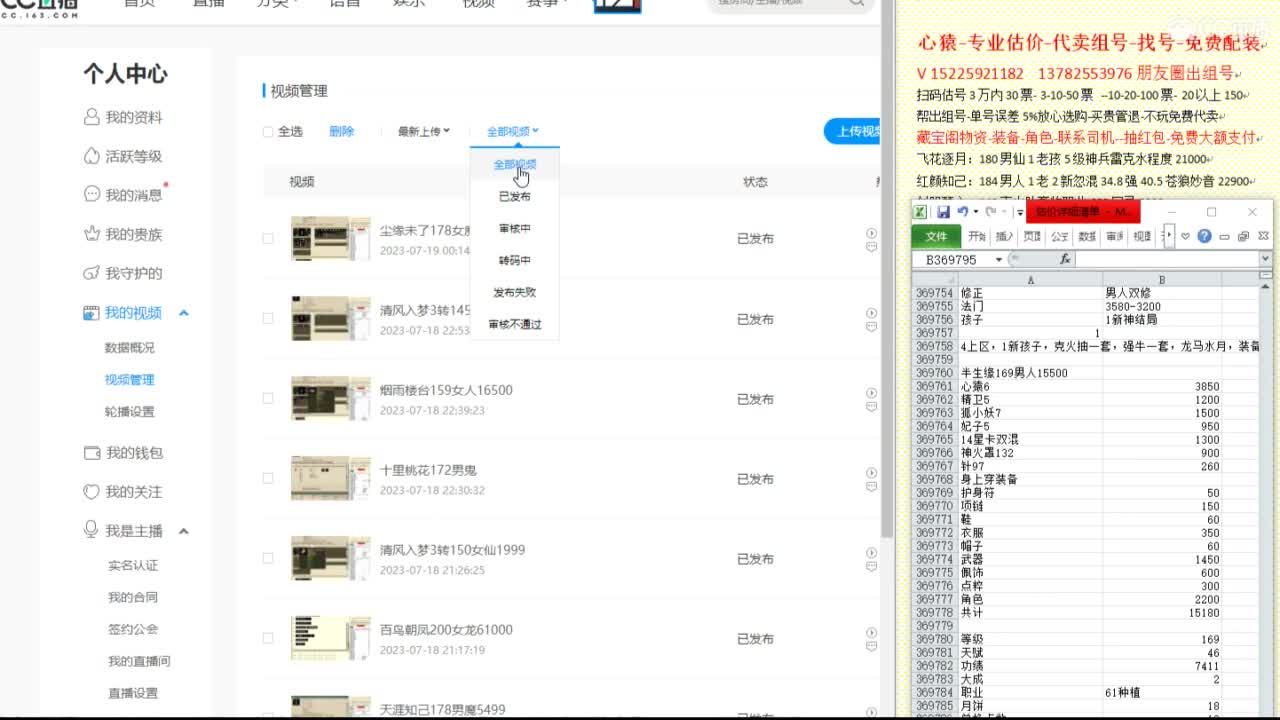1280x720 pixels.
Task: Click the Excel Undo icon
Action: 963,211
